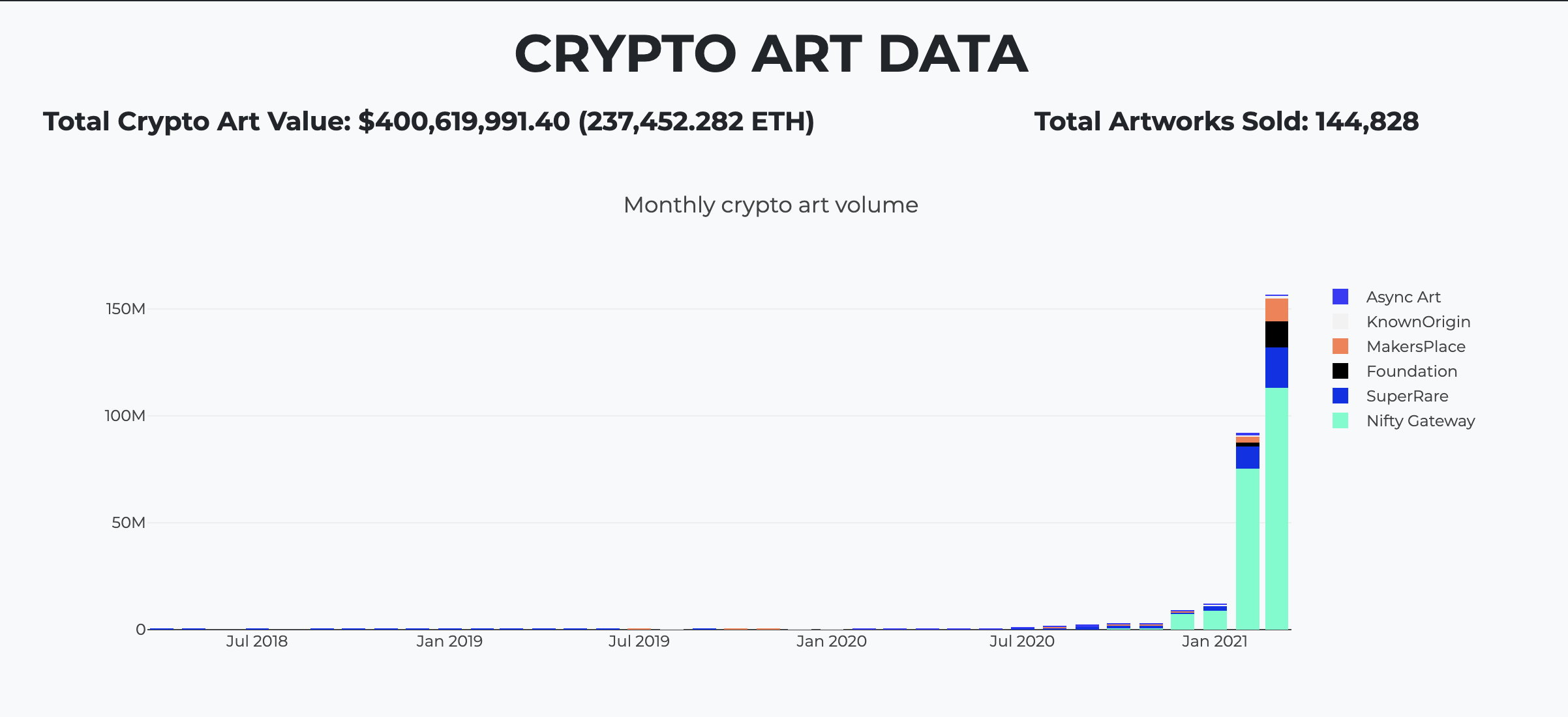Viewport: 1568px width, 717px height.
Task: Click the blue SuperRare segment of the tallest bar
Action: point(1276,368)
